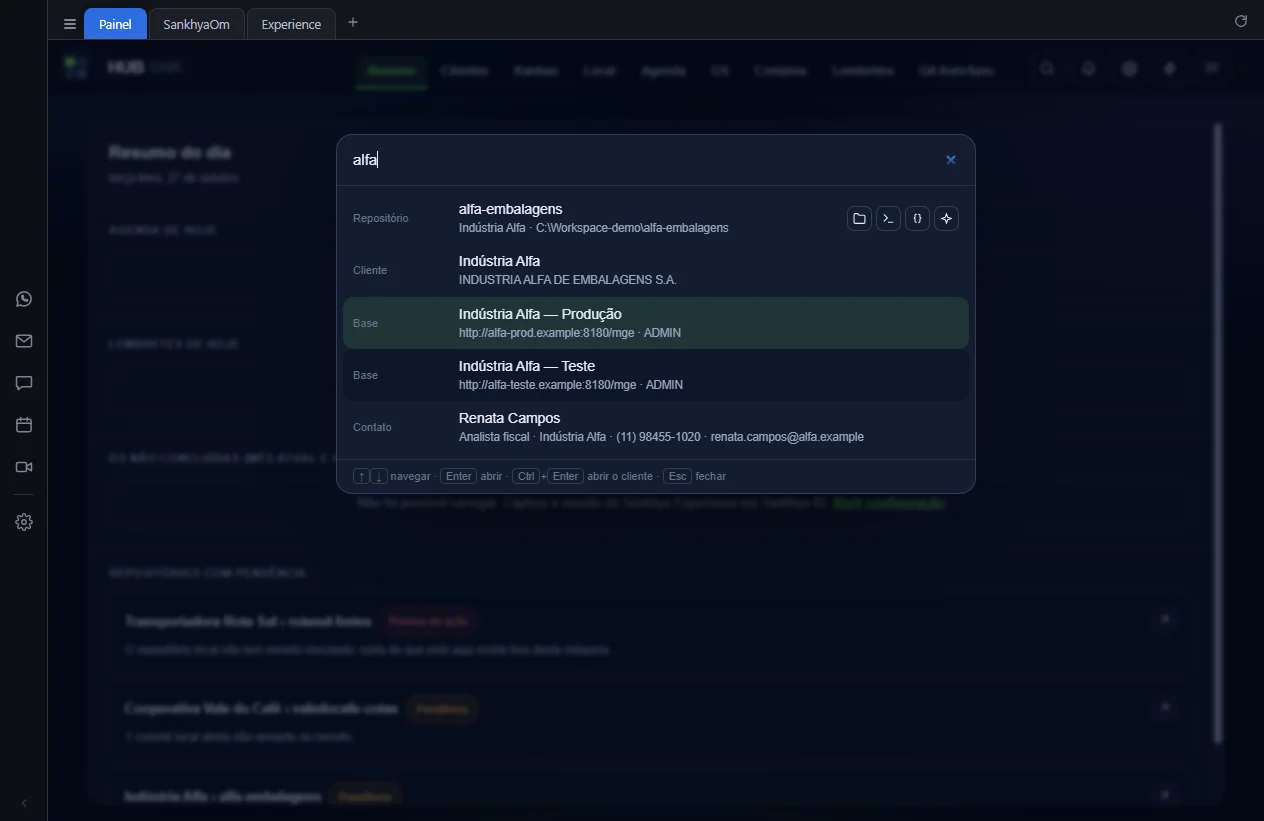Collapse the sidebar with the bottom chevron

[24, 803]
